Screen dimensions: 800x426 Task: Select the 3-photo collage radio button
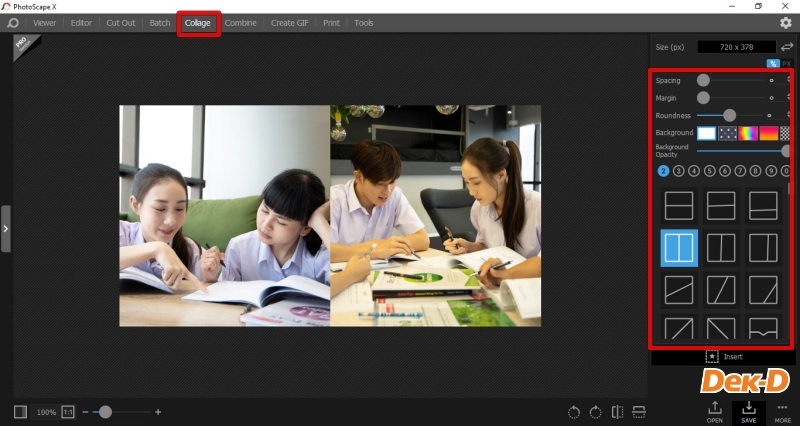coord(678,171)
